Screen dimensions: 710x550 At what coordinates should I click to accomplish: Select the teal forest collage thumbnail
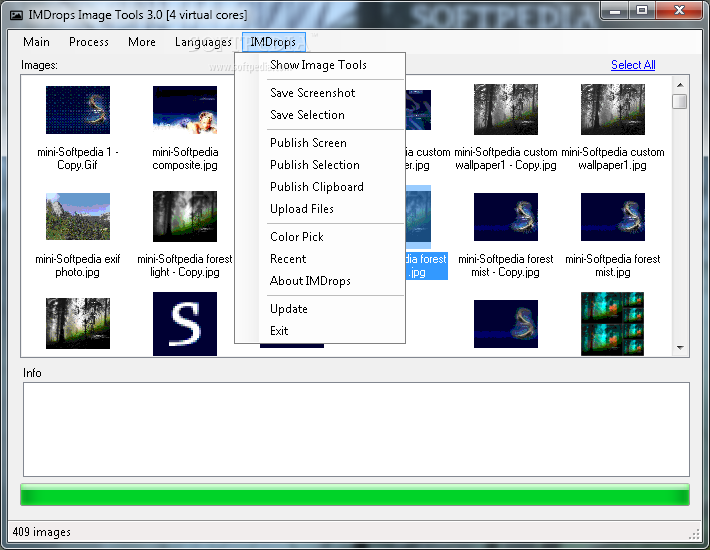point(613,324)
